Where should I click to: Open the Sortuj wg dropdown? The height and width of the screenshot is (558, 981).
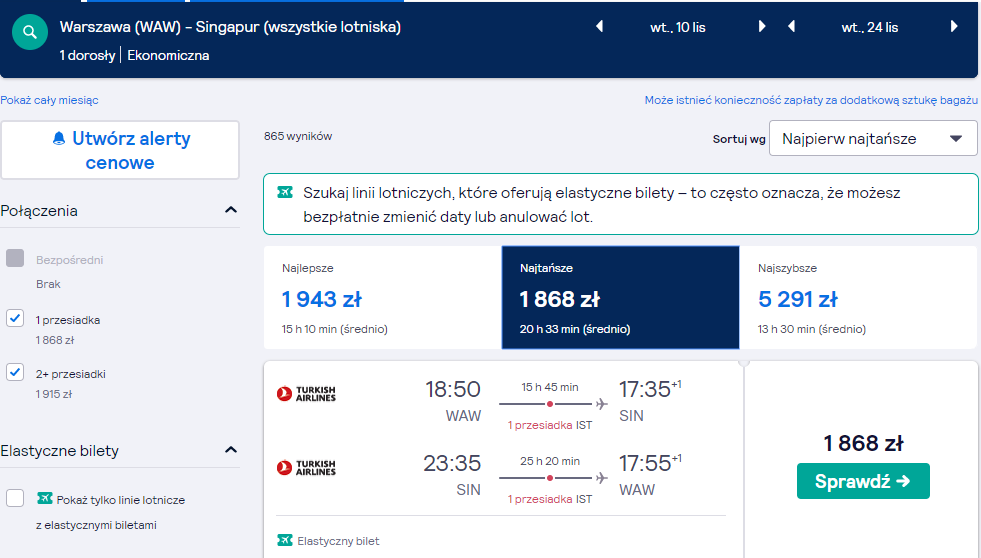click(x=873, y=138)
